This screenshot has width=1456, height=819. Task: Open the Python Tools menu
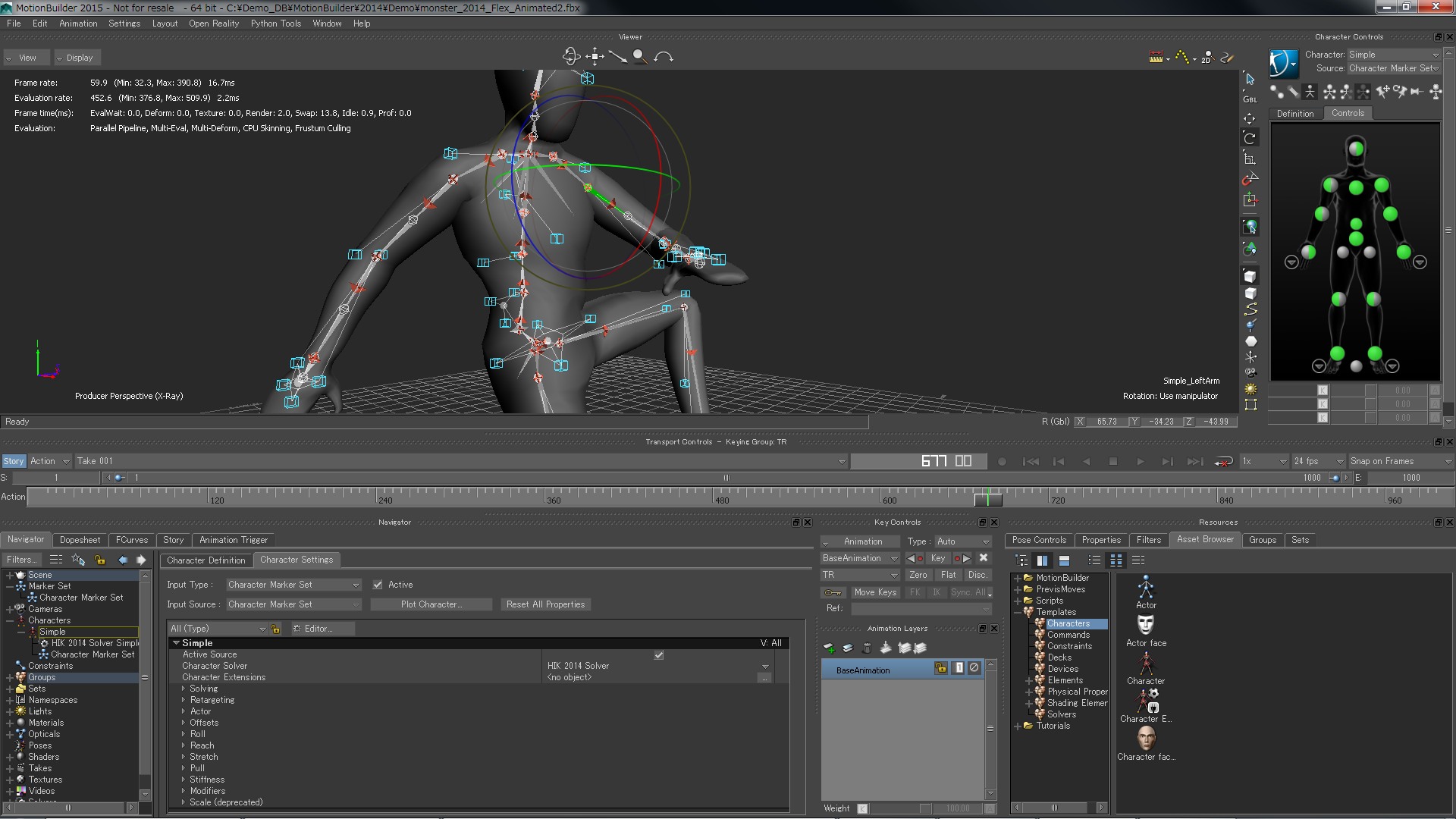[275, 24]
